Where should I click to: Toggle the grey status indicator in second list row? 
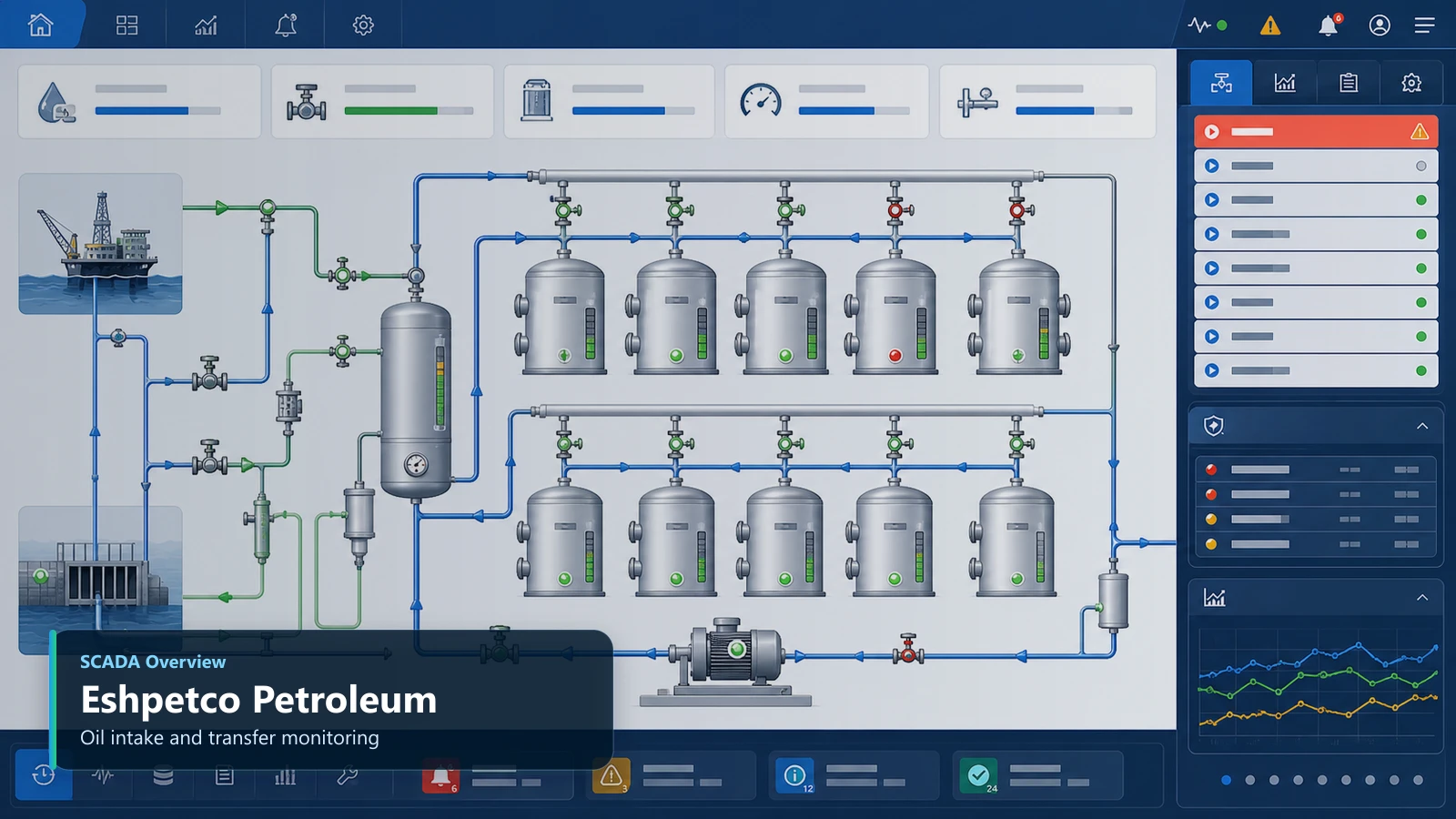[x=1421, y=166]
